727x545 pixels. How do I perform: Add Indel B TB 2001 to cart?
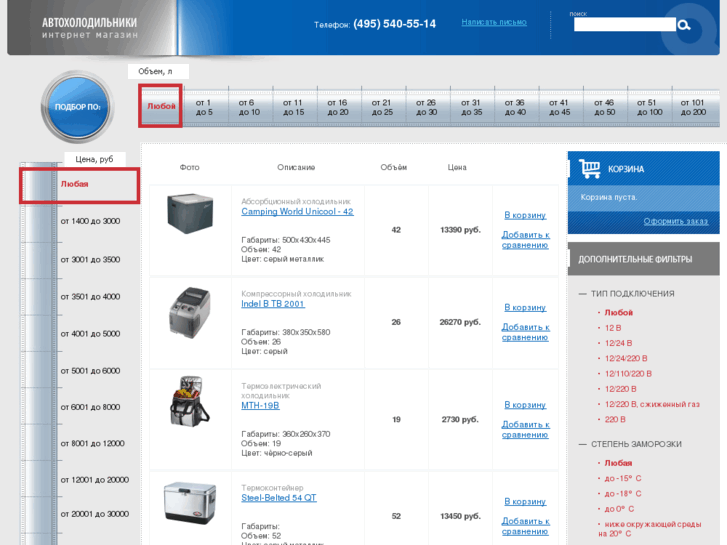[x=525, y=308]
